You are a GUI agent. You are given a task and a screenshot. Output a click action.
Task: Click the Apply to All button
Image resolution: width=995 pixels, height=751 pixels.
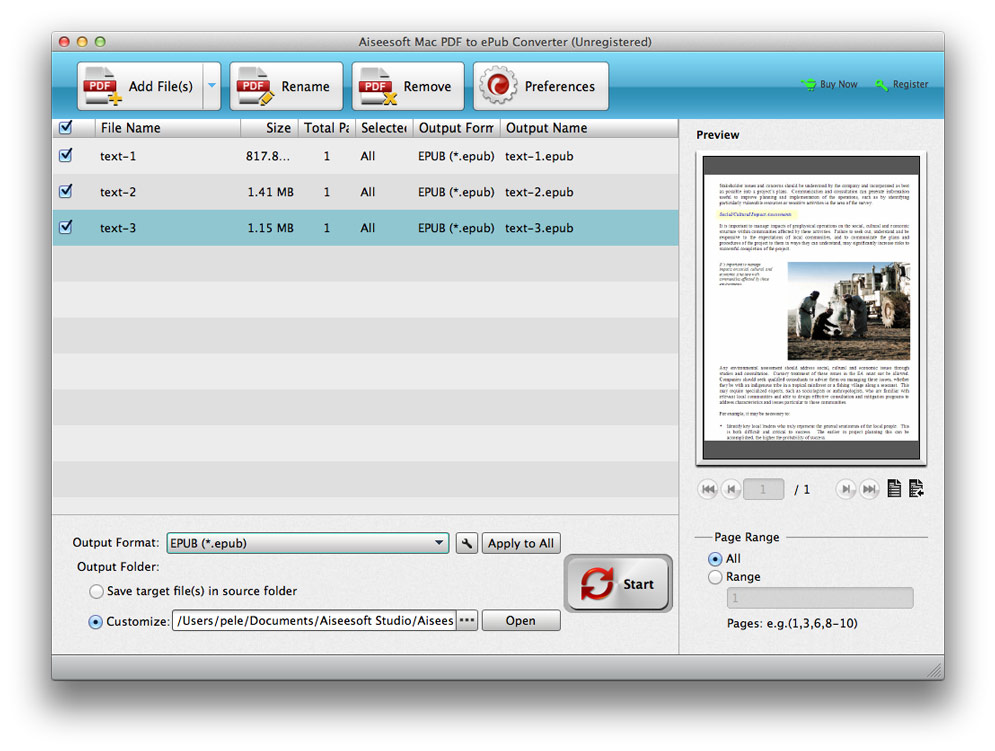(521, 543)
